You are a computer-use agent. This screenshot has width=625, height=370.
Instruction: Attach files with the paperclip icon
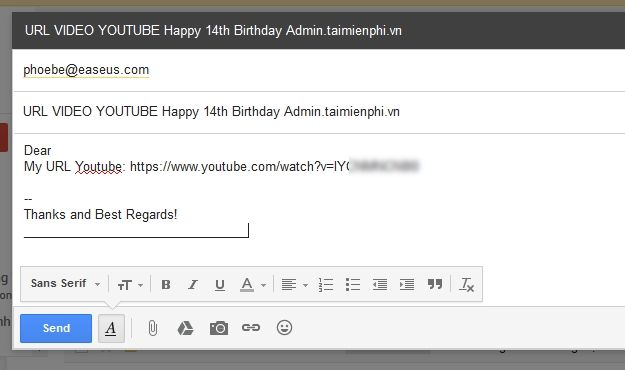[153, 328]
